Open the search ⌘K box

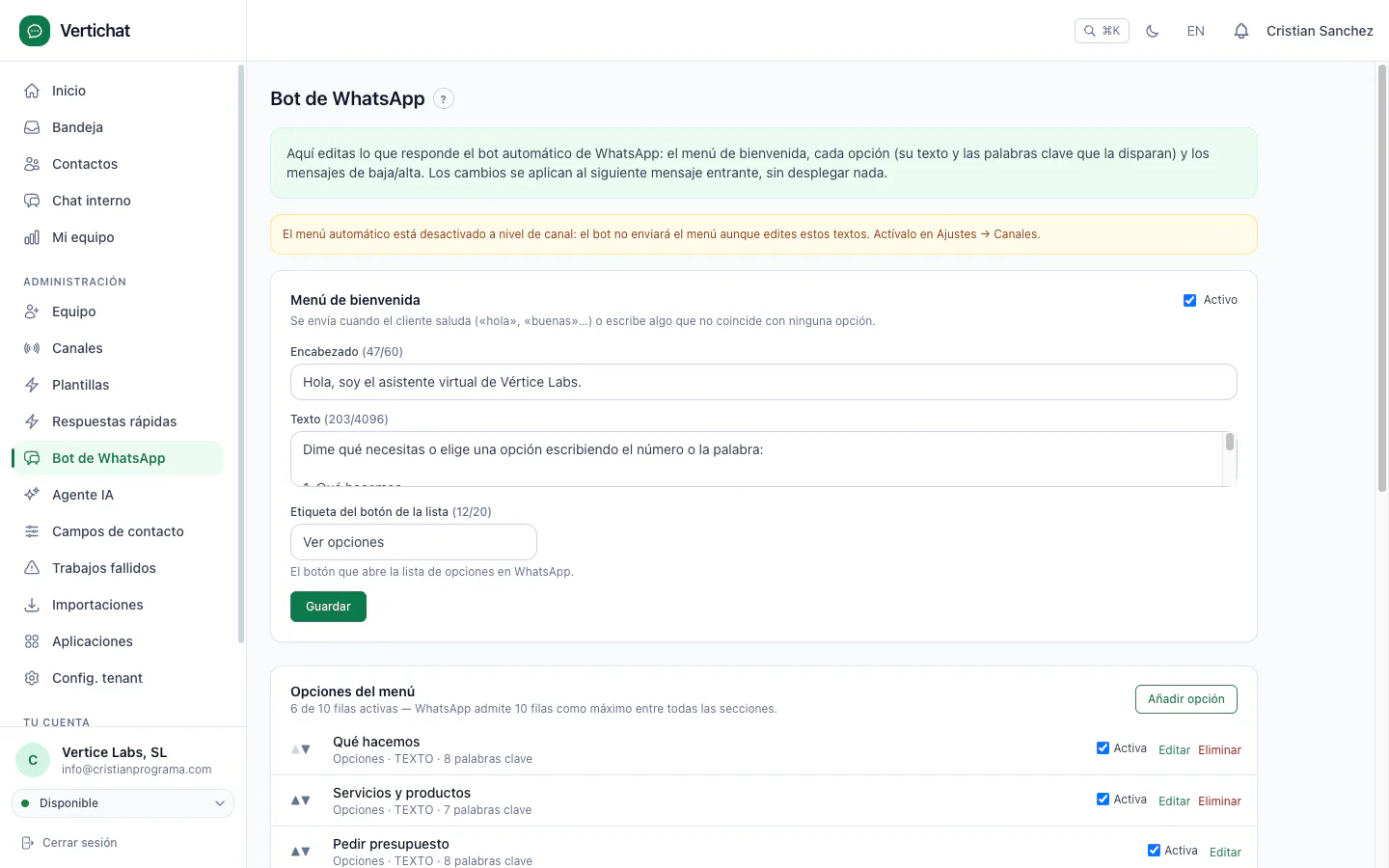tap(1102, 31)
